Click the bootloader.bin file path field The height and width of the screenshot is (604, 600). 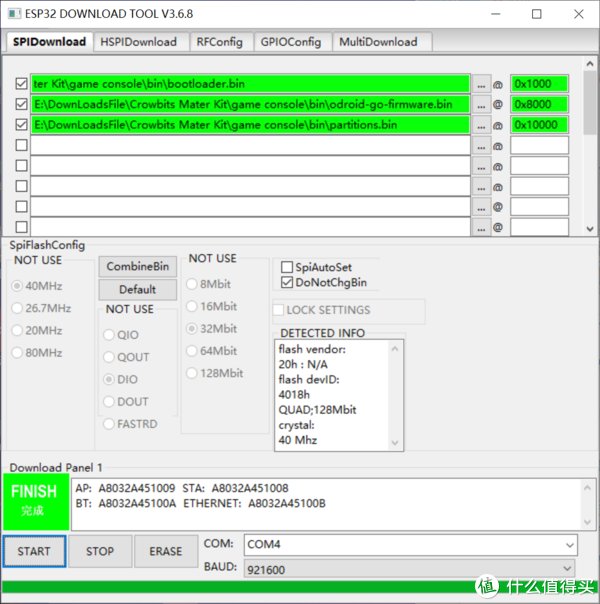(250, 84)
